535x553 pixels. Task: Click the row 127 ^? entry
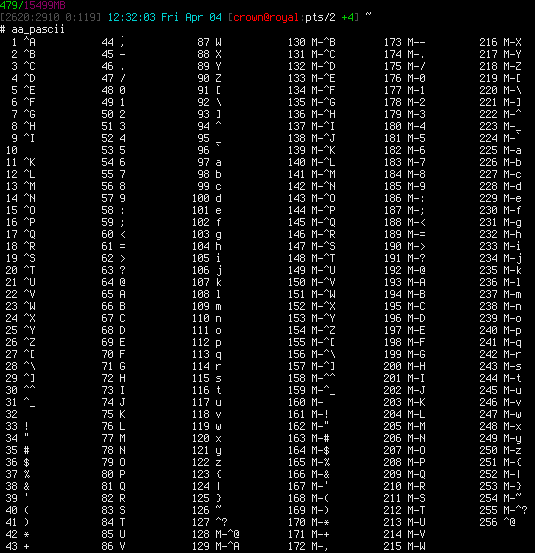coord(209,522)
